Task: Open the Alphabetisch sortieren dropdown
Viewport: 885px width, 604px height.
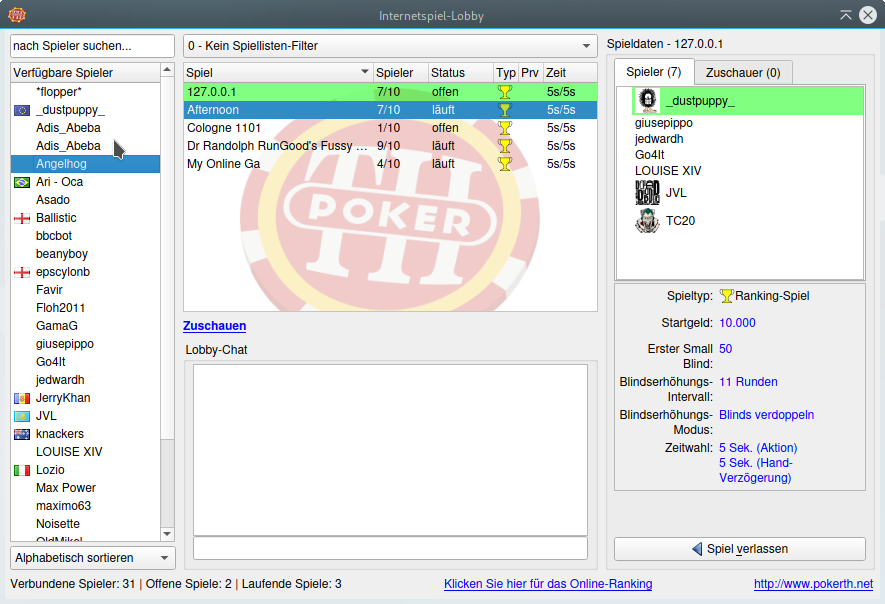Action: (x=93, y=558)
